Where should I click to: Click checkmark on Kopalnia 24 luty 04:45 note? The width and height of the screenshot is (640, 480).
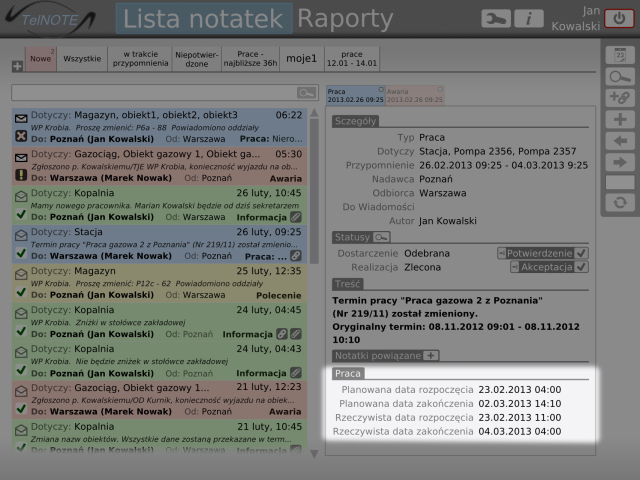click(21, 331)
